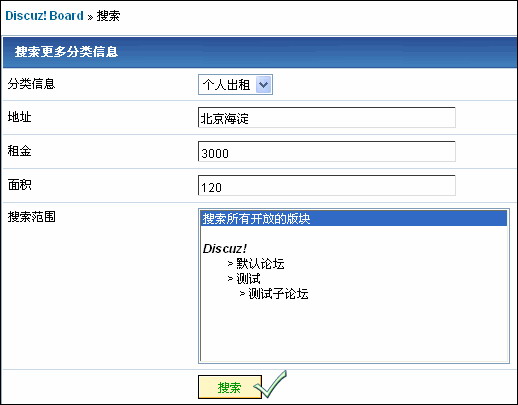Click the 租金 label text
The image size is (518, 405).
pyautogui.click(x=19, y=151)
